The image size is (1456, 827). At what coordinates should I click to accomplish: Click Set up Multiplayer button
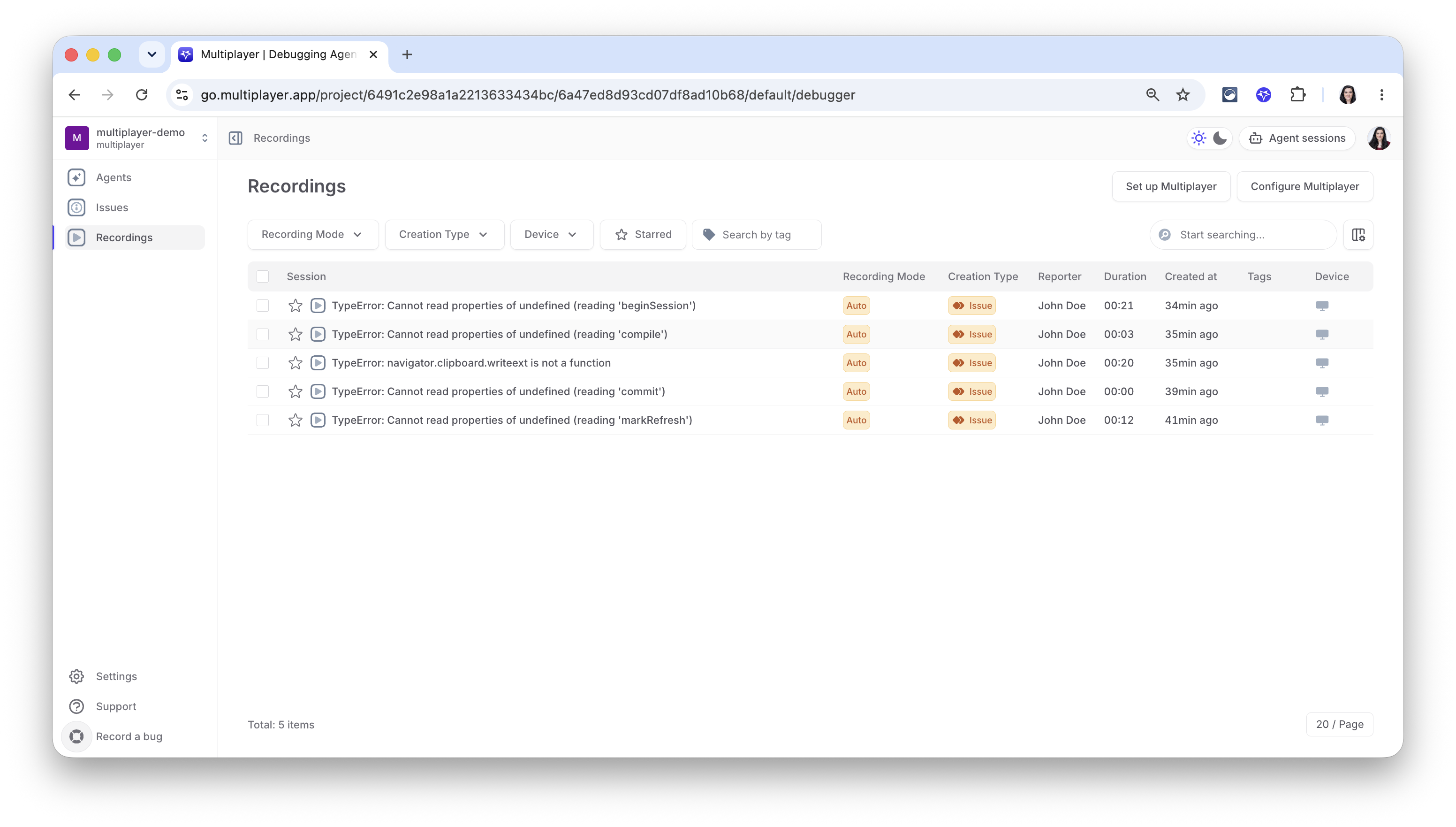coord(1171,186)
